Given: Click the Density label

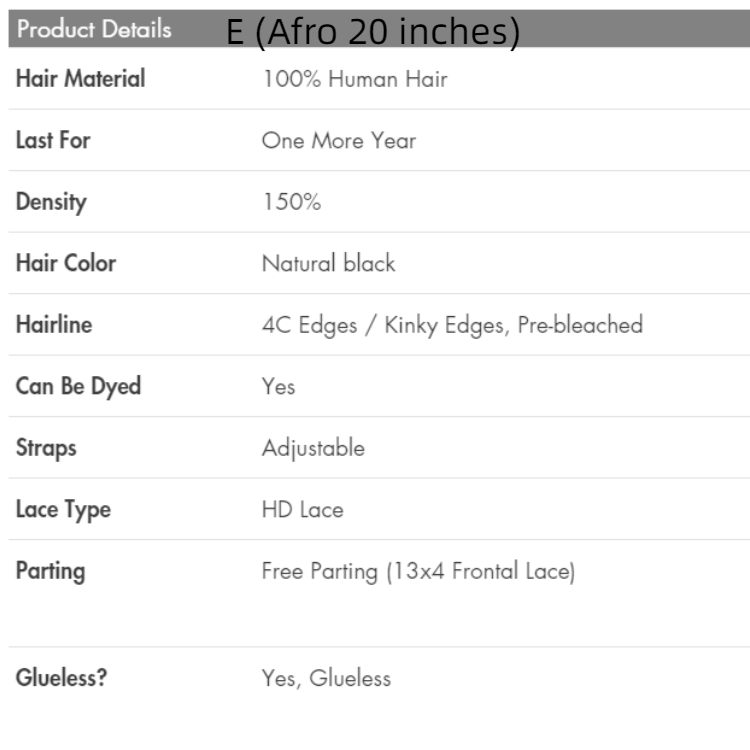Looking at the screenshot, I should point(51,202).
